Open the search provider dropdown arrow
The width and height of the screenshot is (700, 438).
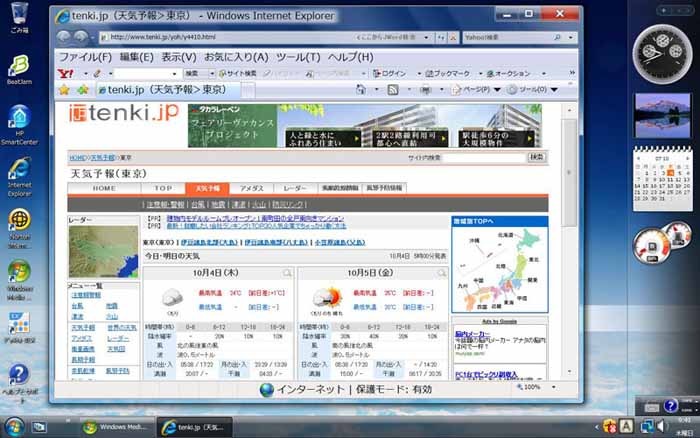570,38
